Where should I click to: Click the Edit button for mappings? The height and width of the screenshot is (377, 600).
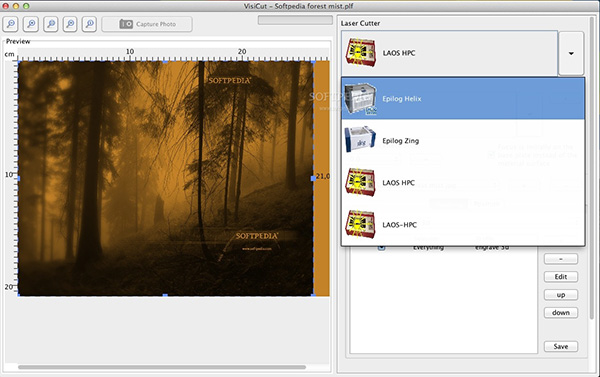[x=561, y=277]
